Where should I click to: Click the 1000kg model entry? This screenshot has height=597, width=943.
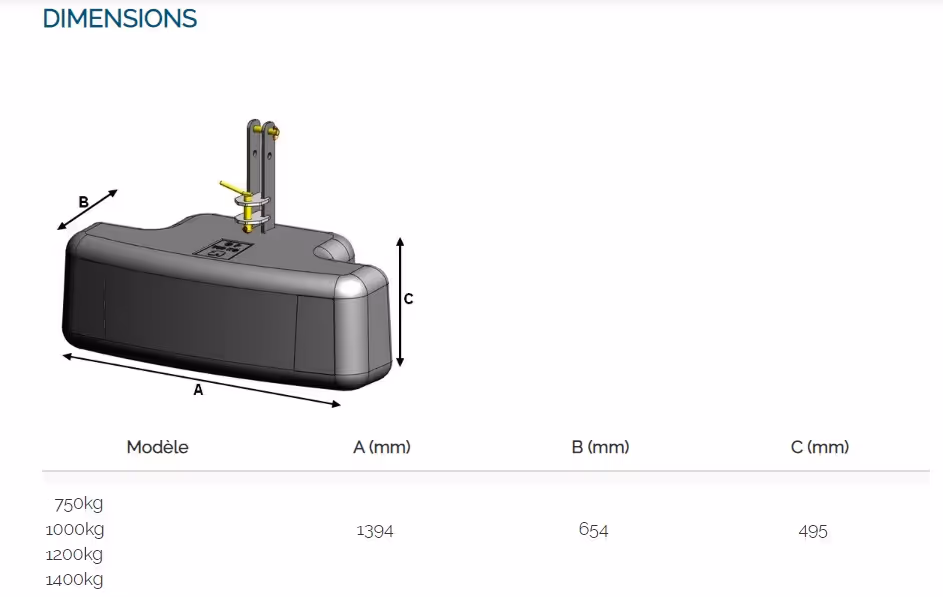point(75,529)
